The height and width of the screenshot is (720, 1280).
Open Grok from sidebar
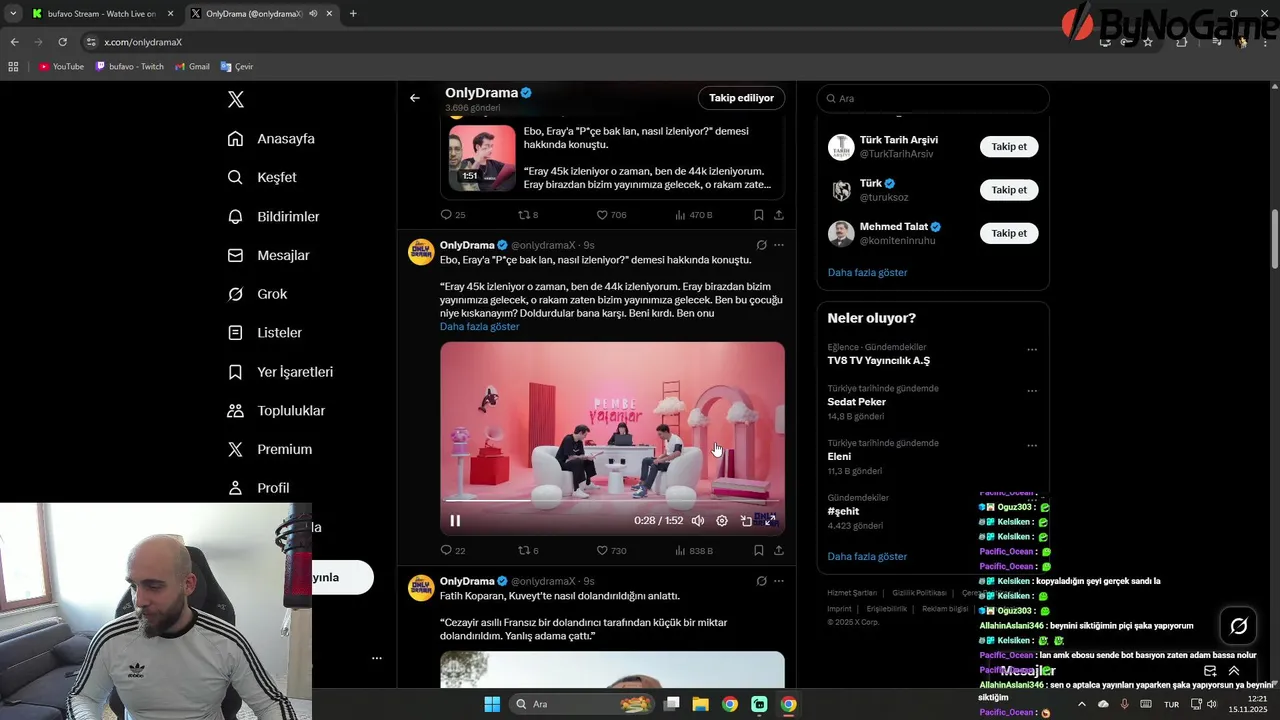pyautogui.click(x=258, y=294)
